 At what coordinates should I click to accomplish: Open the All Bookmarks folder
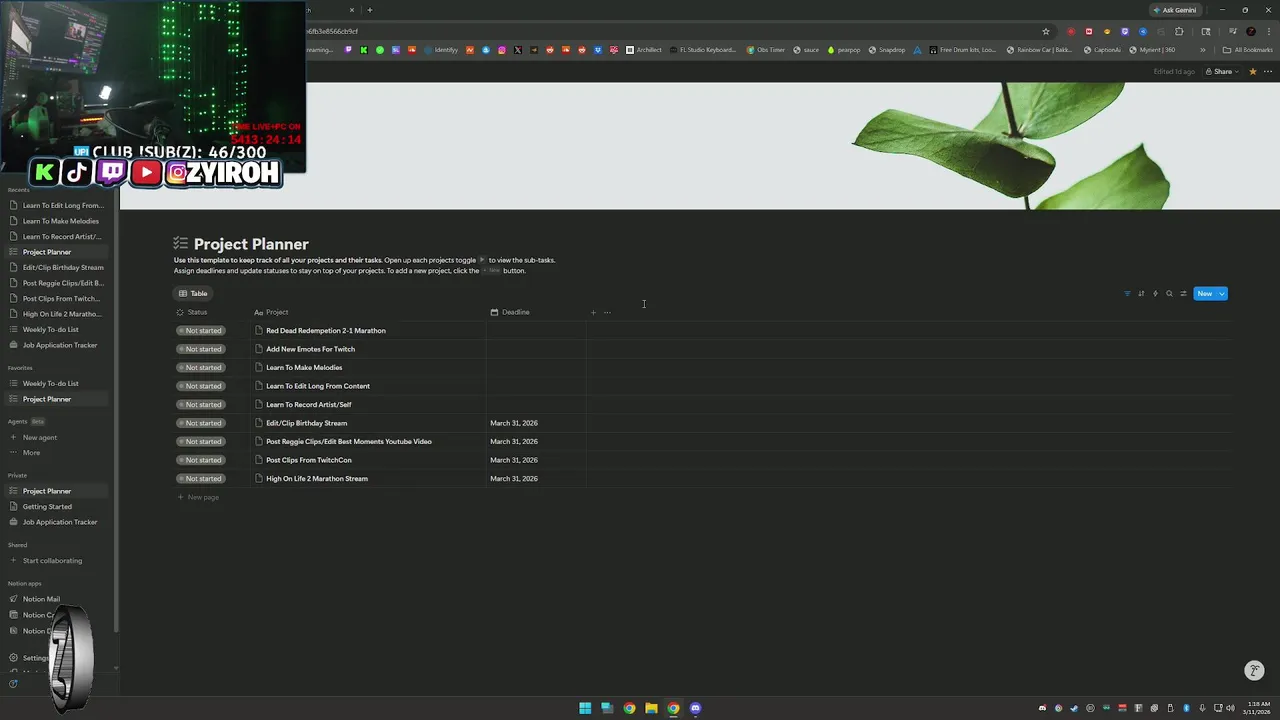(1248, 50)
